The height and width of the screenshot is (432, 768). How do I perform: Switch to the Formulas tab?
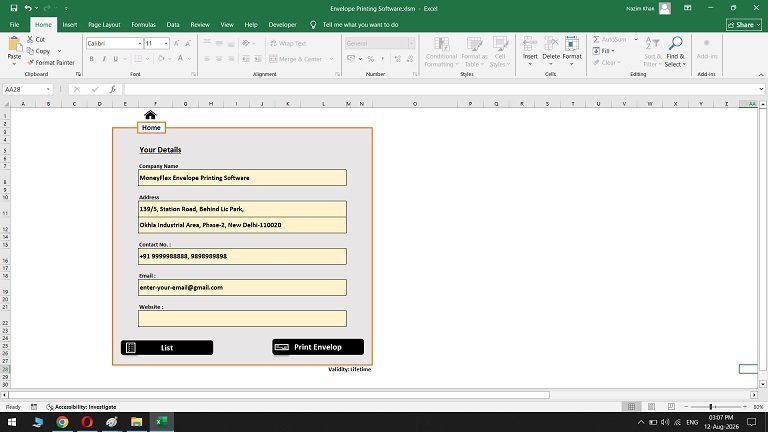(x=144, y=24)
